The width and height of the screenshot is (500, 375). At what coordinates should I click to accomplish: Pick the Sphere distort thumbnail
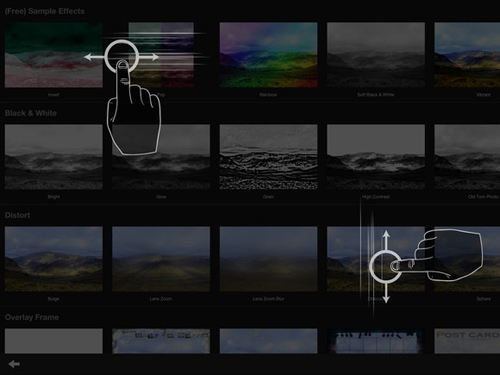click(x=467, y=259)
